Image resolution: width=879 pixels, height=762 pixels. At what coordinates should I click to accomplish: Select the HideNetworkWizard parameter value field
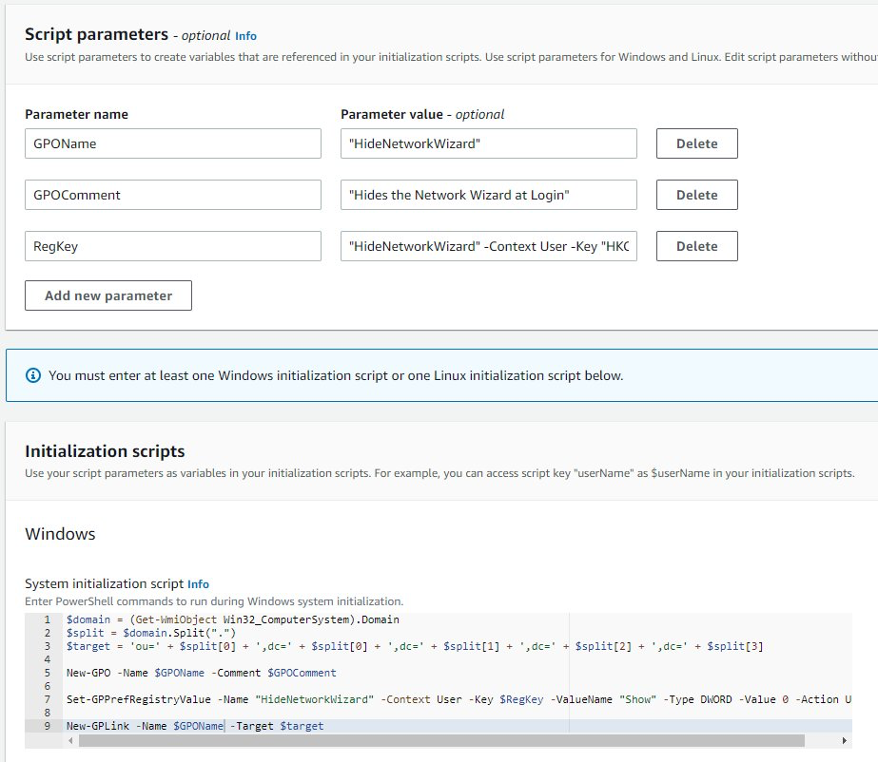488,143
